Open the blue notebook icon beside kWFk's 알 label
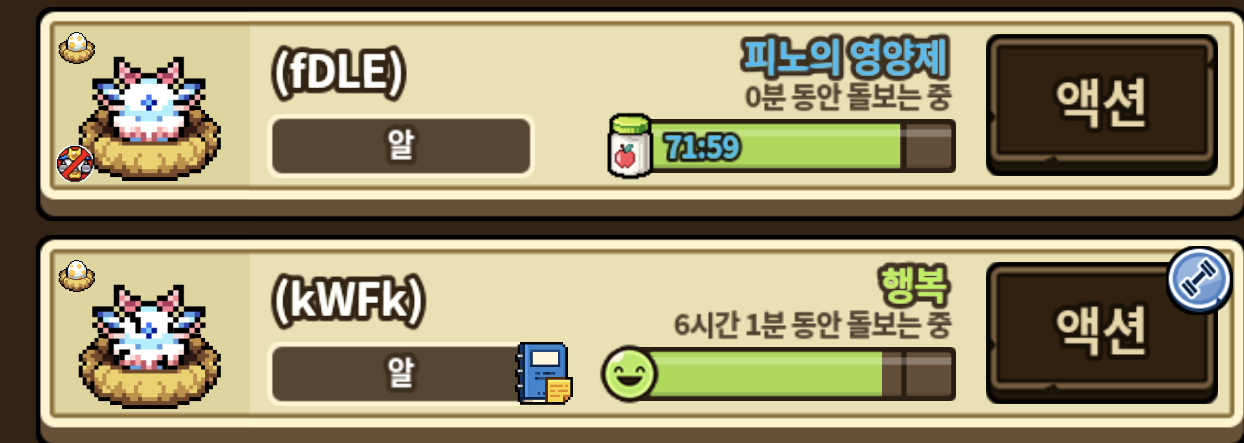This screenshot has width=1244, height=443. [544, 374]
